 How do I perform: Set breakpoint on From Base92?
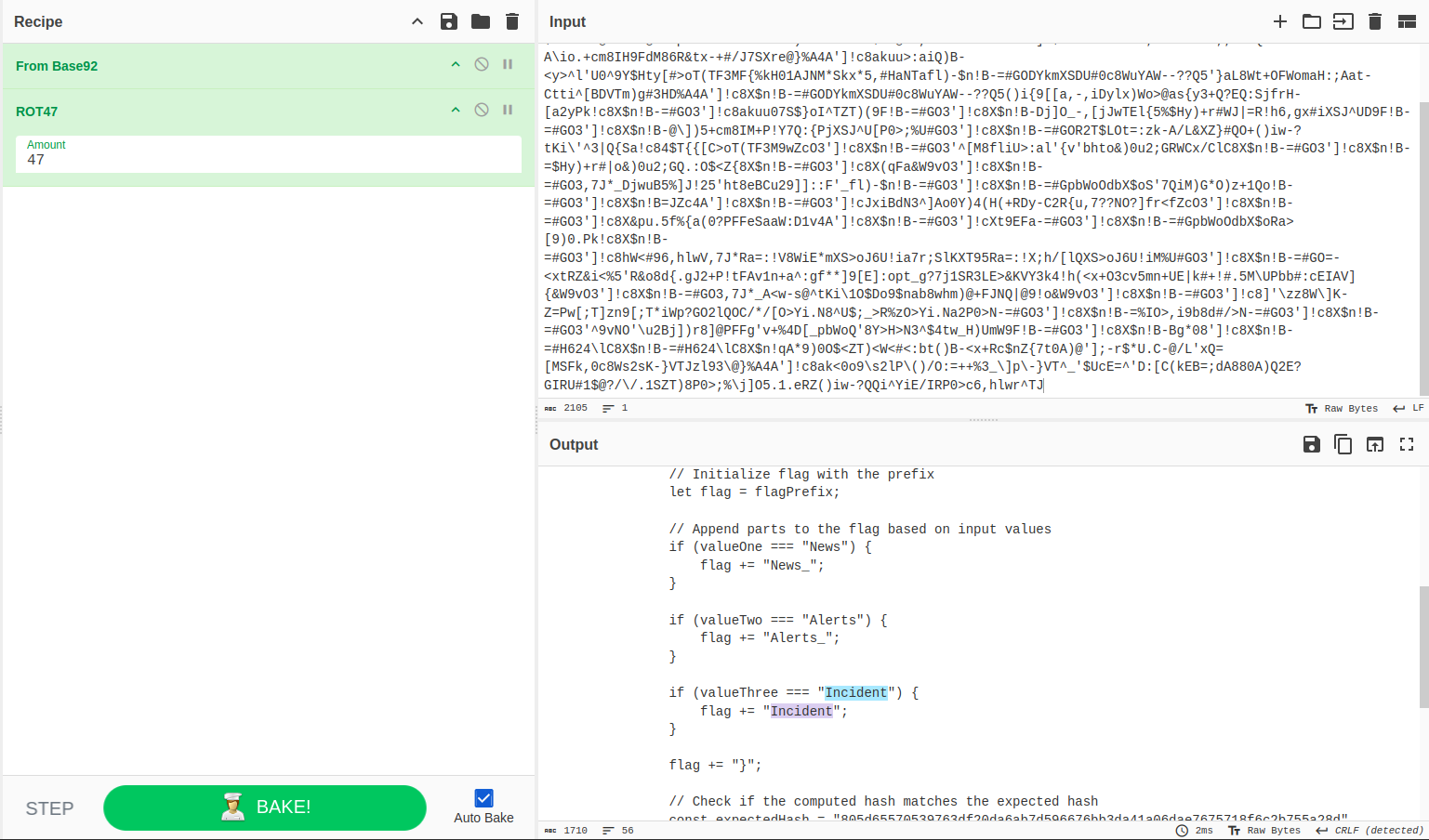coord(508,64)
